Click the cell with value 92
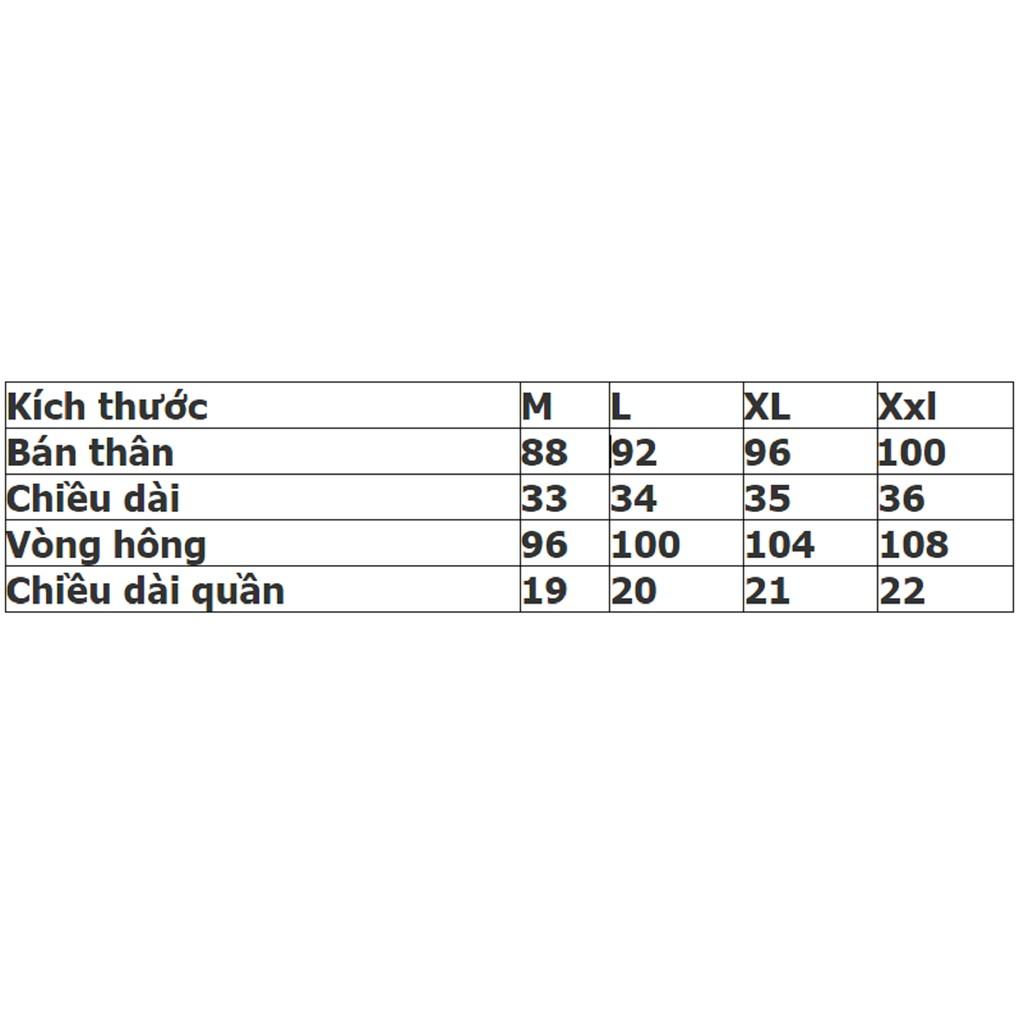 click(x=677, y=452)
